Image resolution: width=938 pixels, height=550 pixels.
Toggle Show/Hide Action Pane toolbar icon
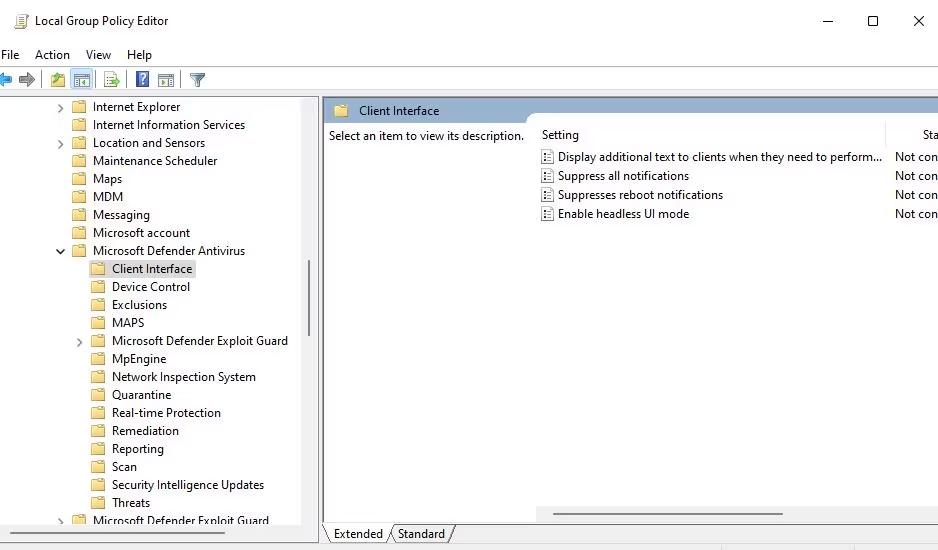click(166, 80)
